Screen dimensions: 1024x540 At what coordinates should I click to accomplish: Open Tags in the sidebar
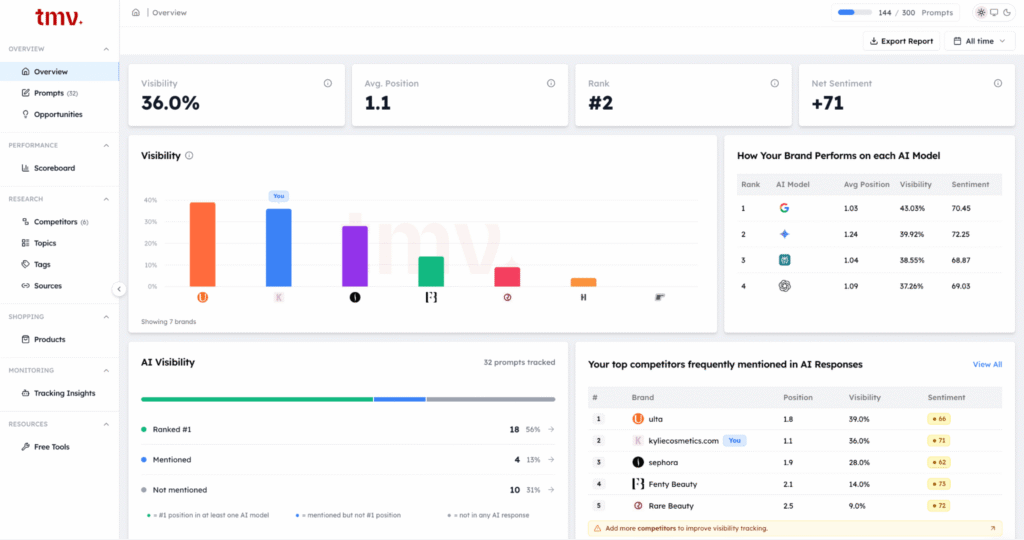pyautogui.click(x=36, y=264)
